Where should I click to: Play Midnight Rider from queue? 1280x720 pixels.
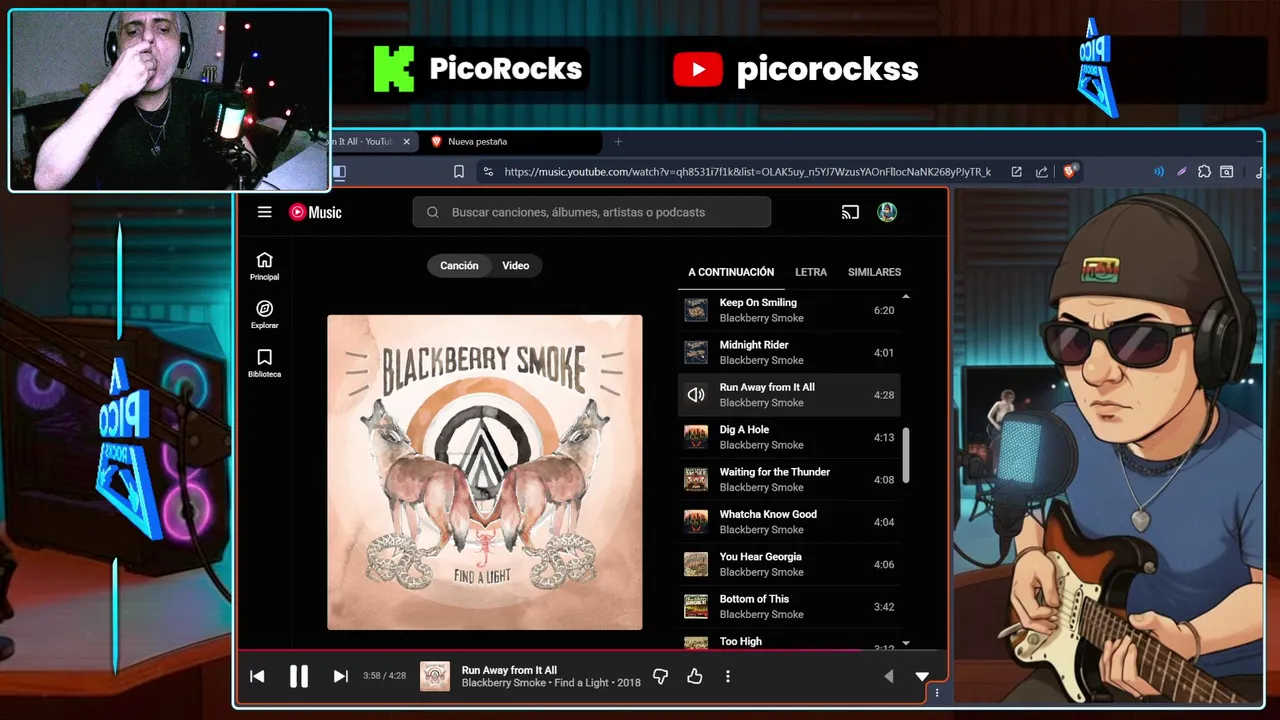(789, 352)
